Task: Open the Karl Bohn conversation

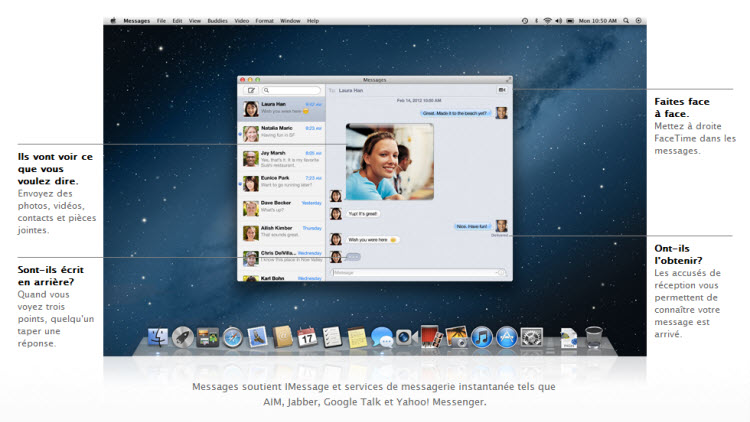Action: pos(281,277)
